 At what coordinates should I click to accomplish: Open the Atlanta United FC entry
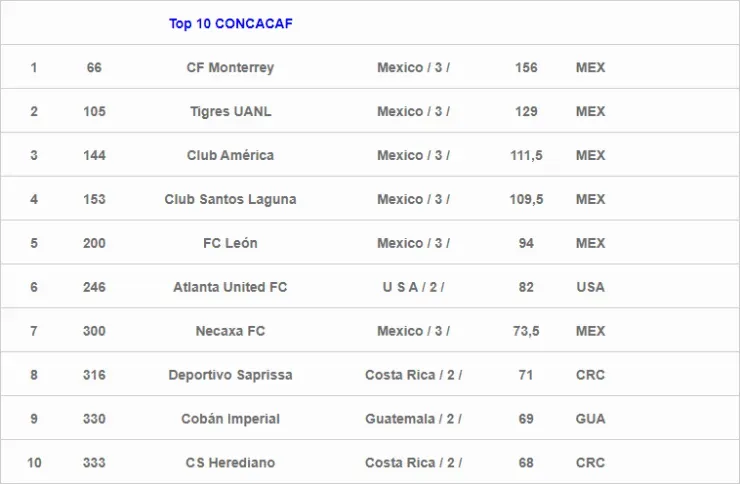click(x=230, y=287)
